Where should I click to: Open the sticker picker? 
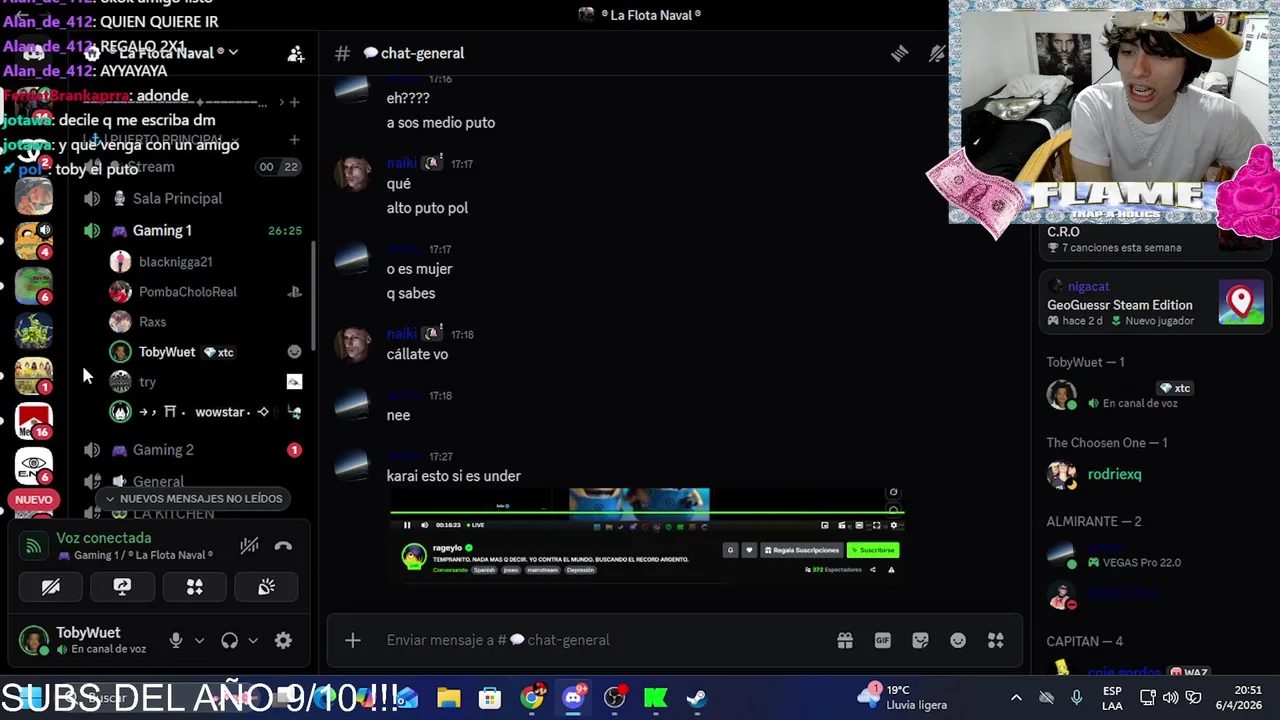(920, 640)
